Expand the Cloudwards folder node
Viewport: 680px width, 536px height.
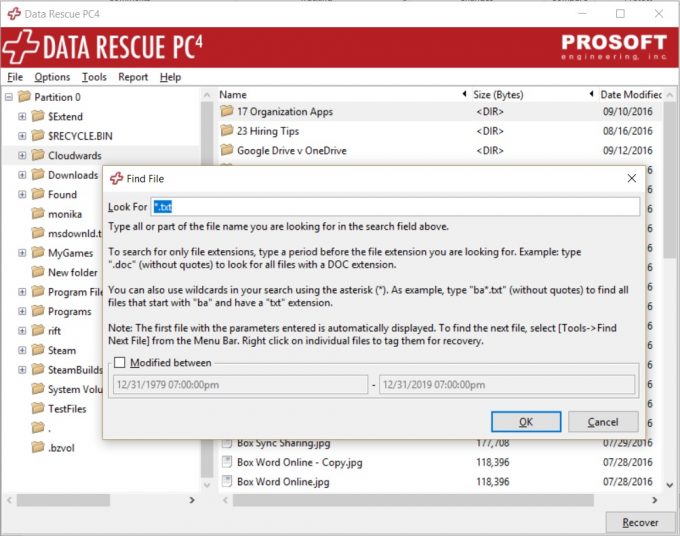pos(22,155)
